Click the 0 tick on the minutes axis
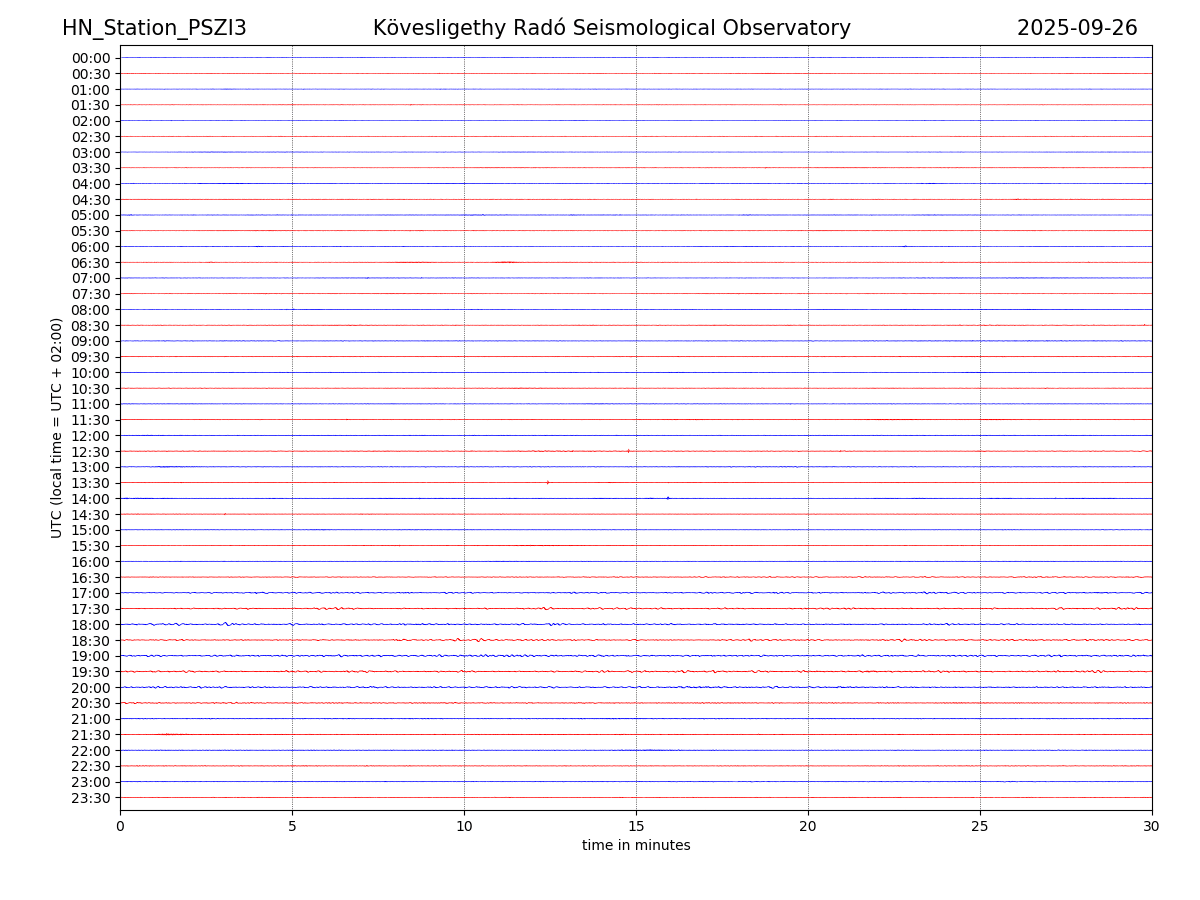The image size is (1200, 900). tap(120, 827)
